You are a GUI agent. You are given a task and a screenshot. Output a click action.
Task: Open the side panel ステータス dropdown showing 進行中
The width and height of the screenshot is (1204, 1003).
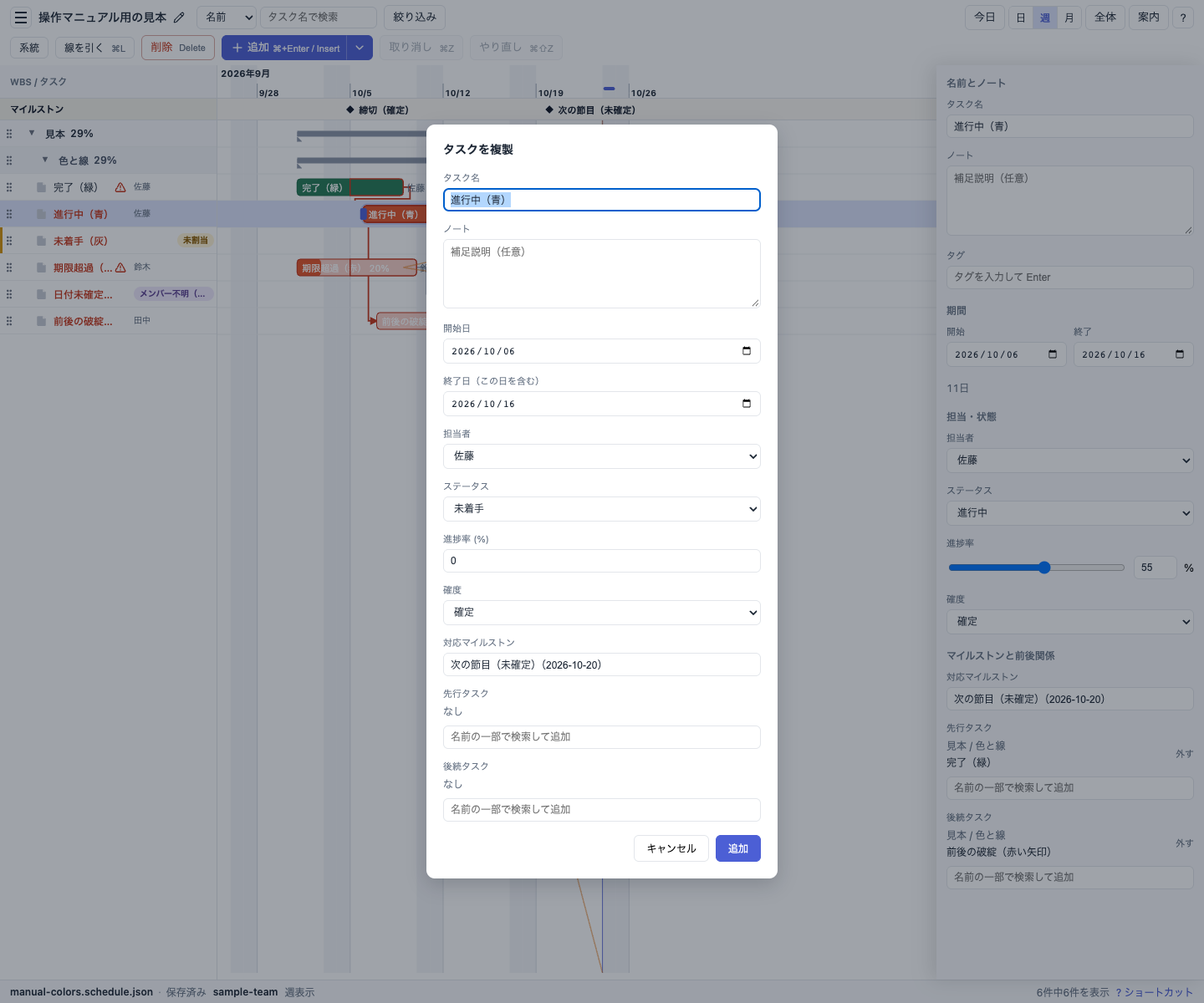coord(1070,513)
